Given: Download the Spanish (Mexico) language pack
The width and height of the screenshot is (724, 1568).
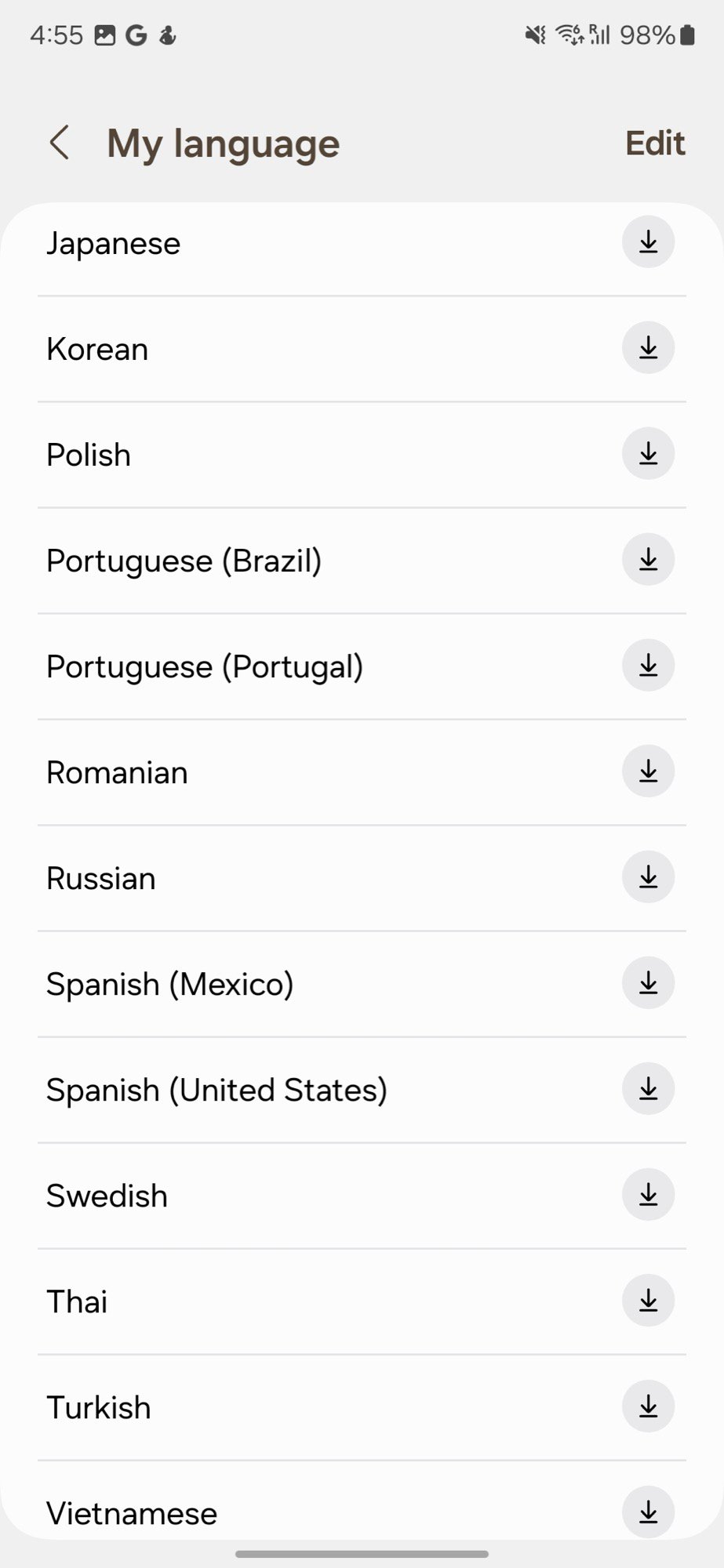Looking at the screenshot, I should coord(648,983).
